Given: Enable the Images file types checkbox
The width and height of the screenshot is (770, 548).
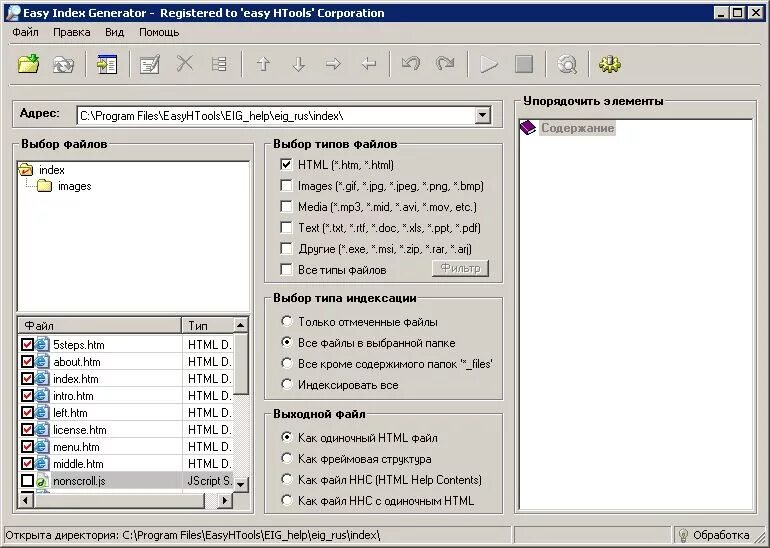Looking at the screenshot, I should (286, 186).
